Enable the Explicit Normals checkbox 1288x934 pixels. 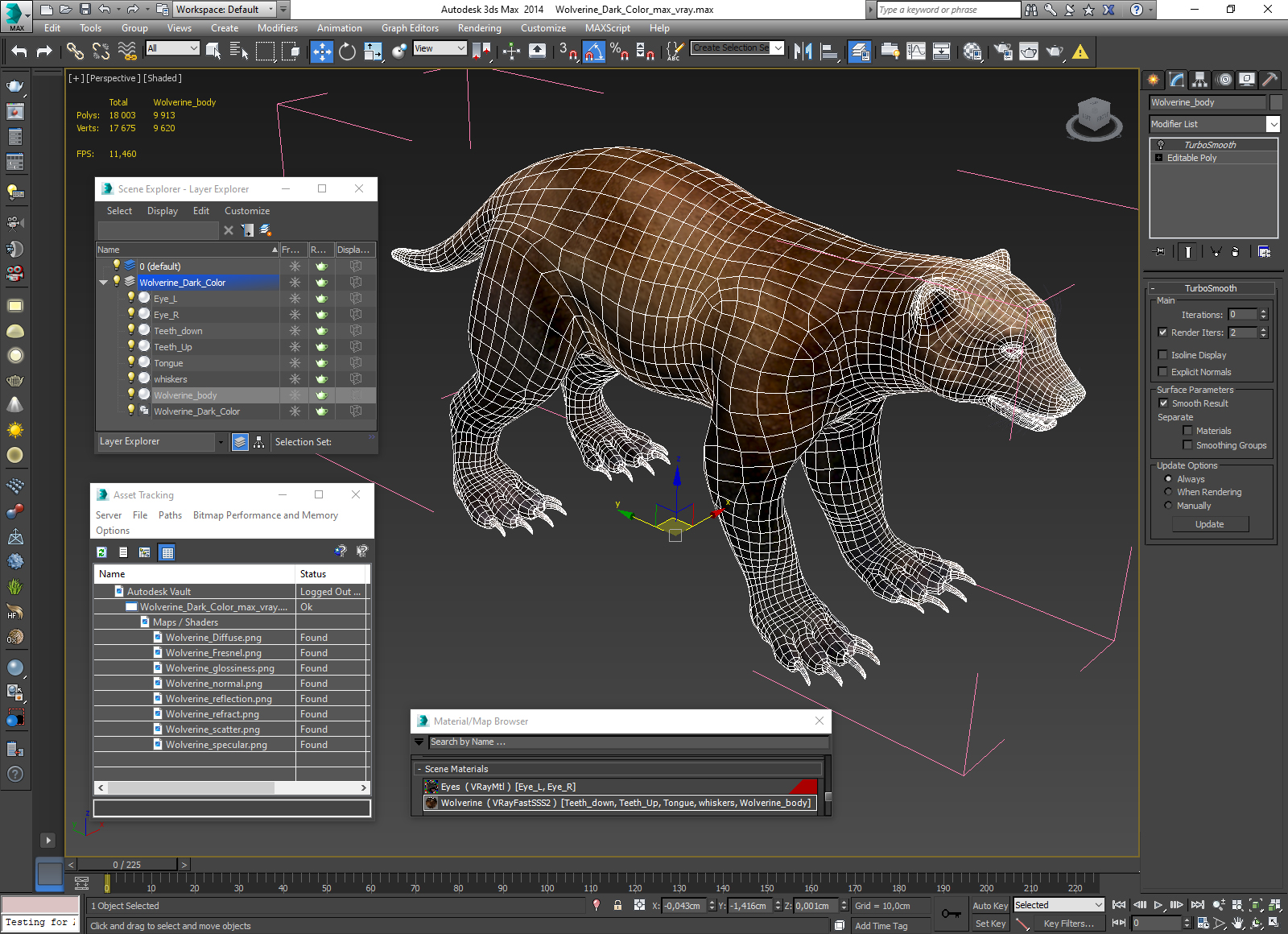1162,372
